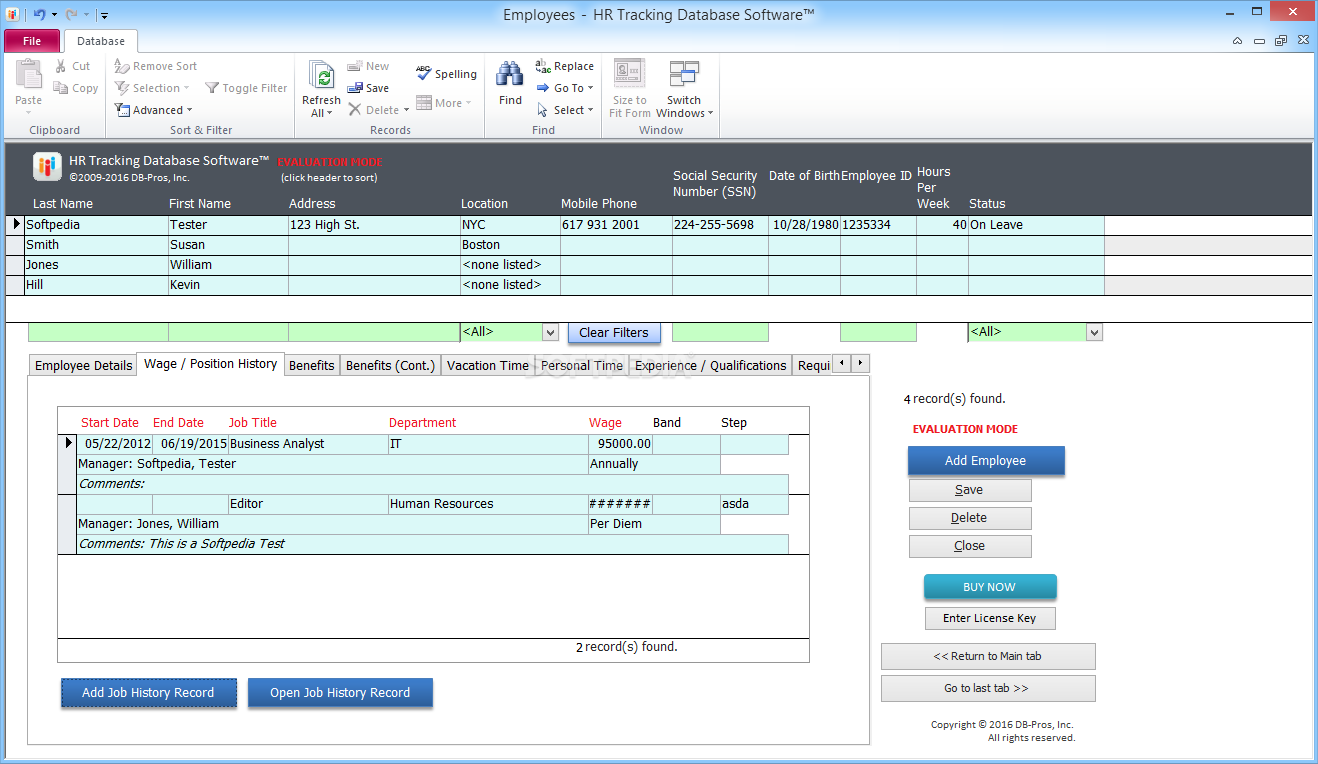
Task: Click the Enter License Key button
Action: click(x=990, y=618)
